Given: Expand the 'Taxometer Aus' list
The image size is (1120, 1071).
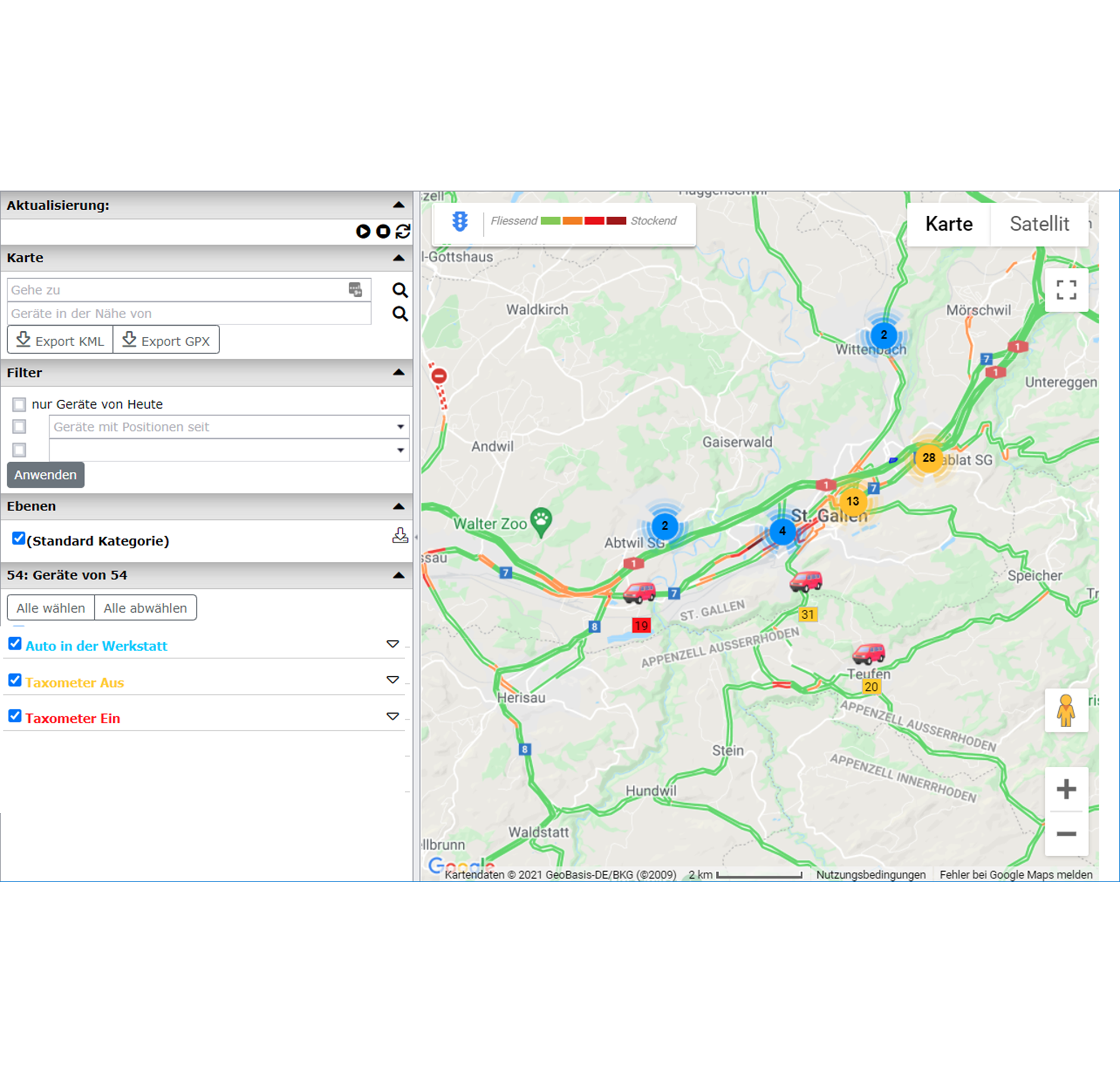Looking at the screenshot, I should pyautogui.click(x=392, y=680).
